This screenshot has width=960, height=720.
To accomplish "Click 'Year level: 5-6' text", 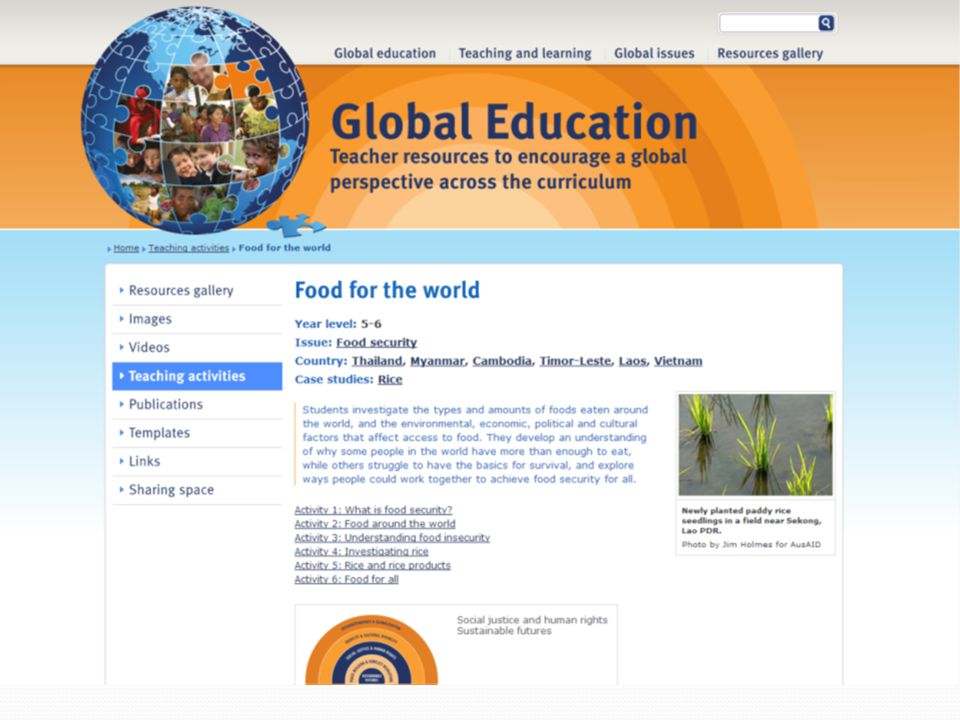I will (338, 324).
